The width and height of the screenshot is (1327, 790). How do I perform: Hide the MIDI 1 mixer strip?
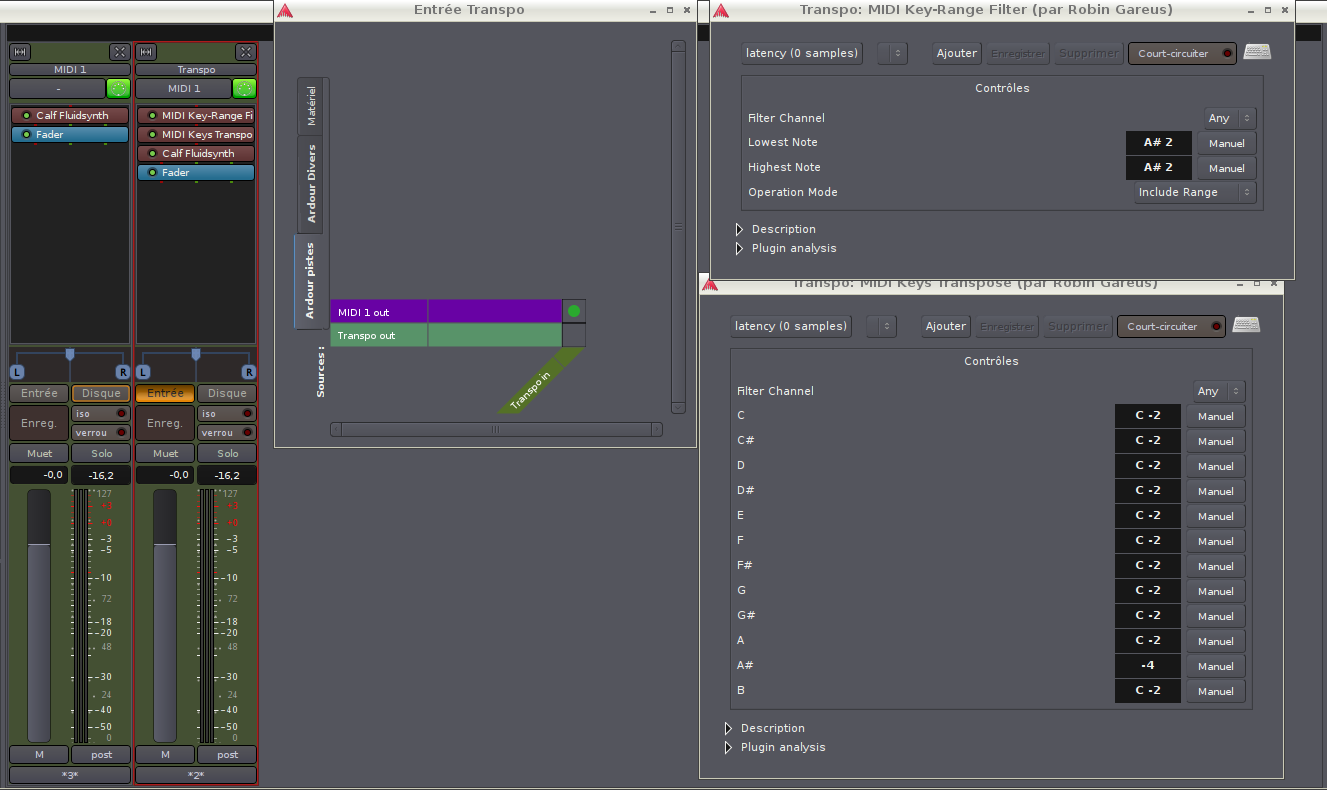[x=120, y=52]
